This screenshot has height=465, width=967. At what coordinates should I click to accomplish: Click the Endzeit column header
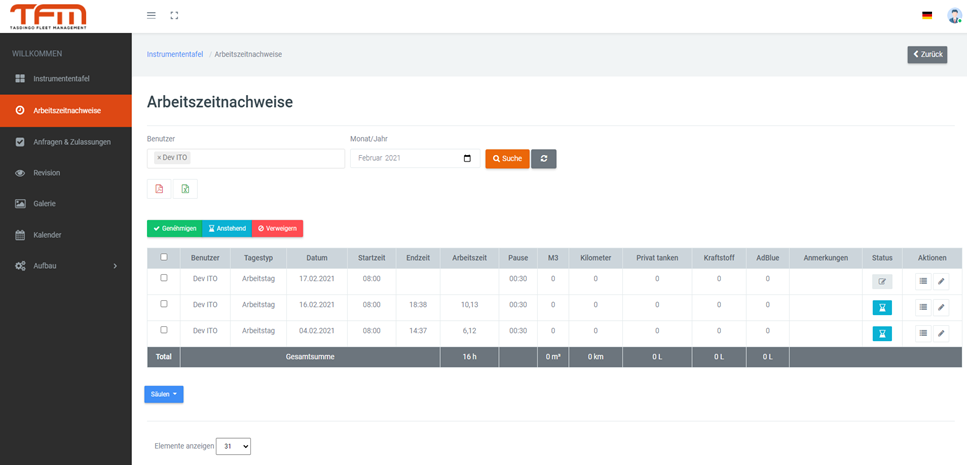point(418,258)
